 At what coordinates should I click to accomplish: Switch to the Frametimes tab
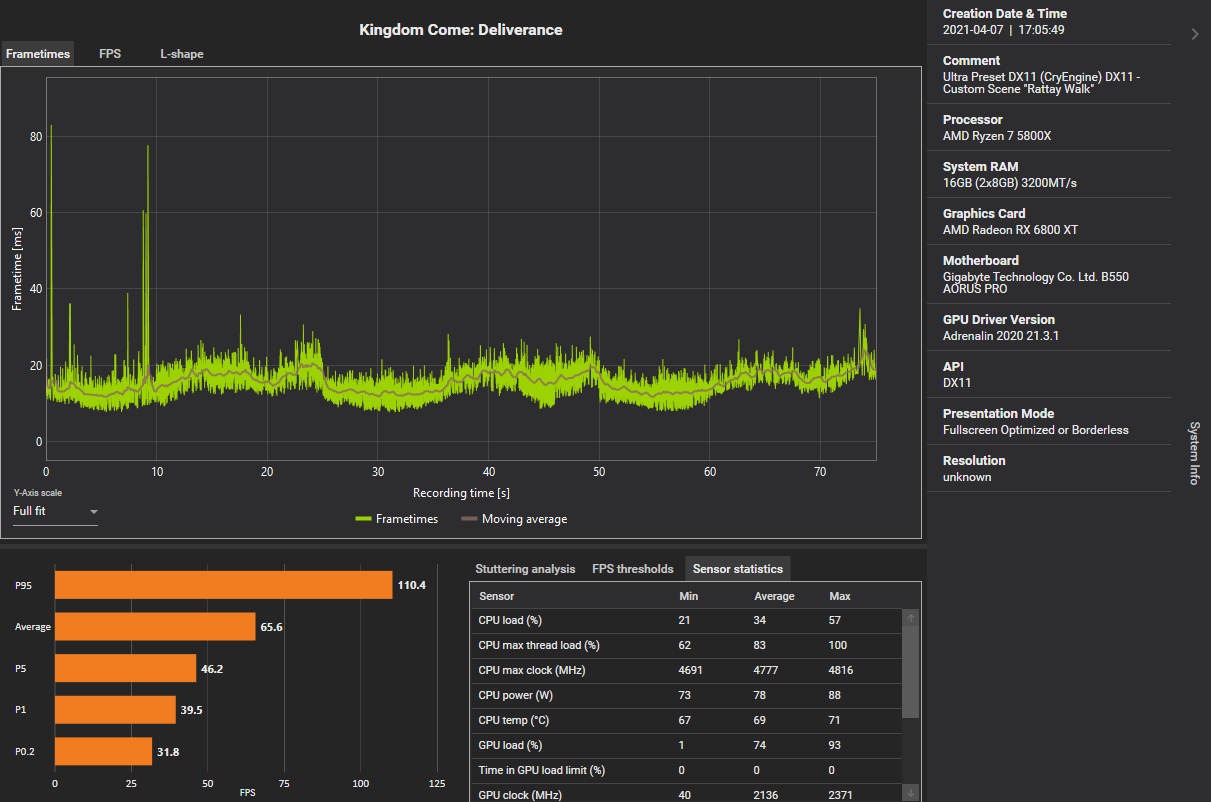click(x=38, y=54)
